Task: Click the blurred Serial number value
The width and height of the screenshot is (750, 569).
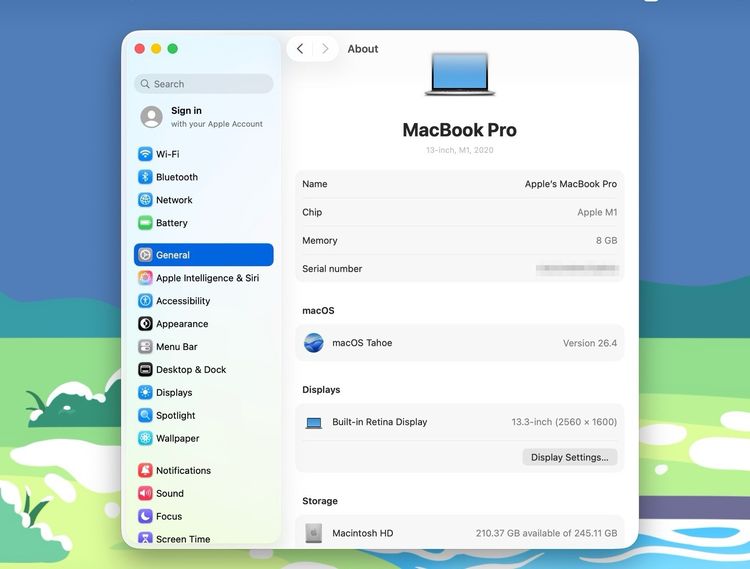Action: [577, 269]
